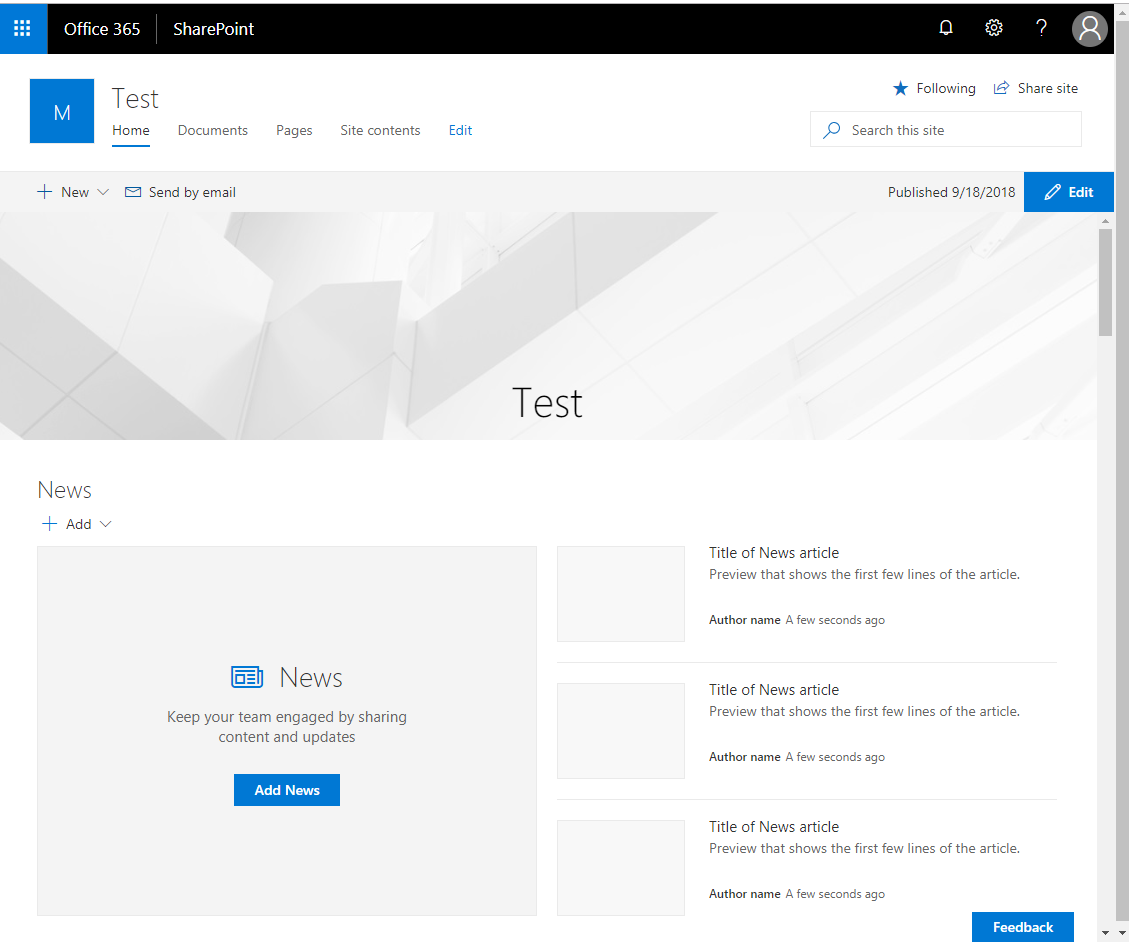Open the first Title of News article link
1129x942 pixels.
click(x=773, y=552)
